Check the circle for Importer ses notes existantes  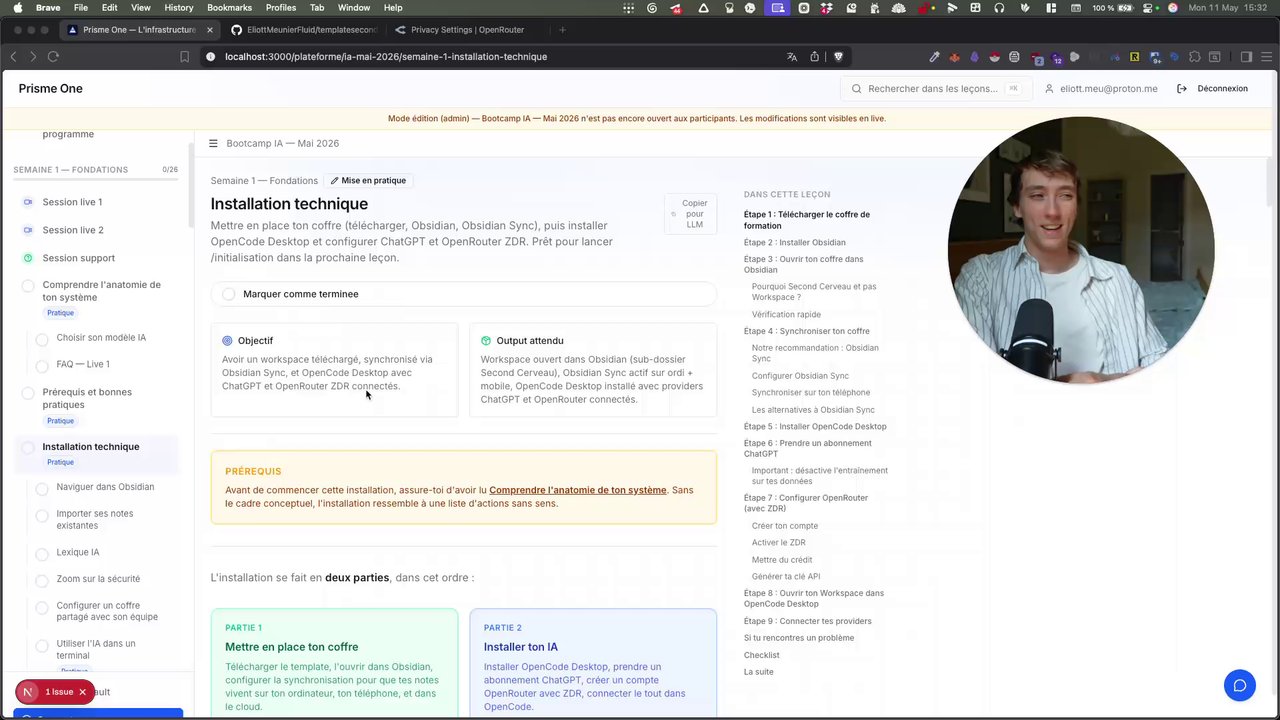(x=42, y=516)
